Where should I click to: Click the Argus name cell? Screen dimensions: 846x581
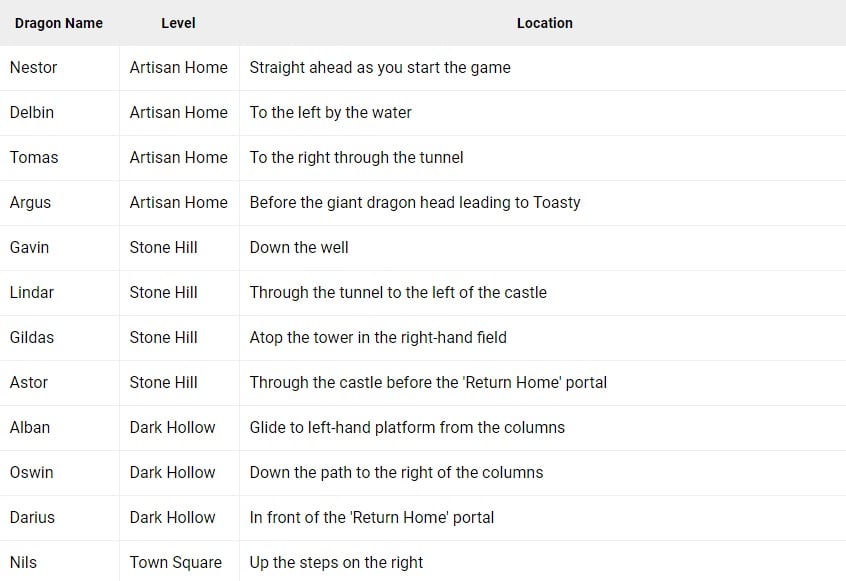click(30, 203)
